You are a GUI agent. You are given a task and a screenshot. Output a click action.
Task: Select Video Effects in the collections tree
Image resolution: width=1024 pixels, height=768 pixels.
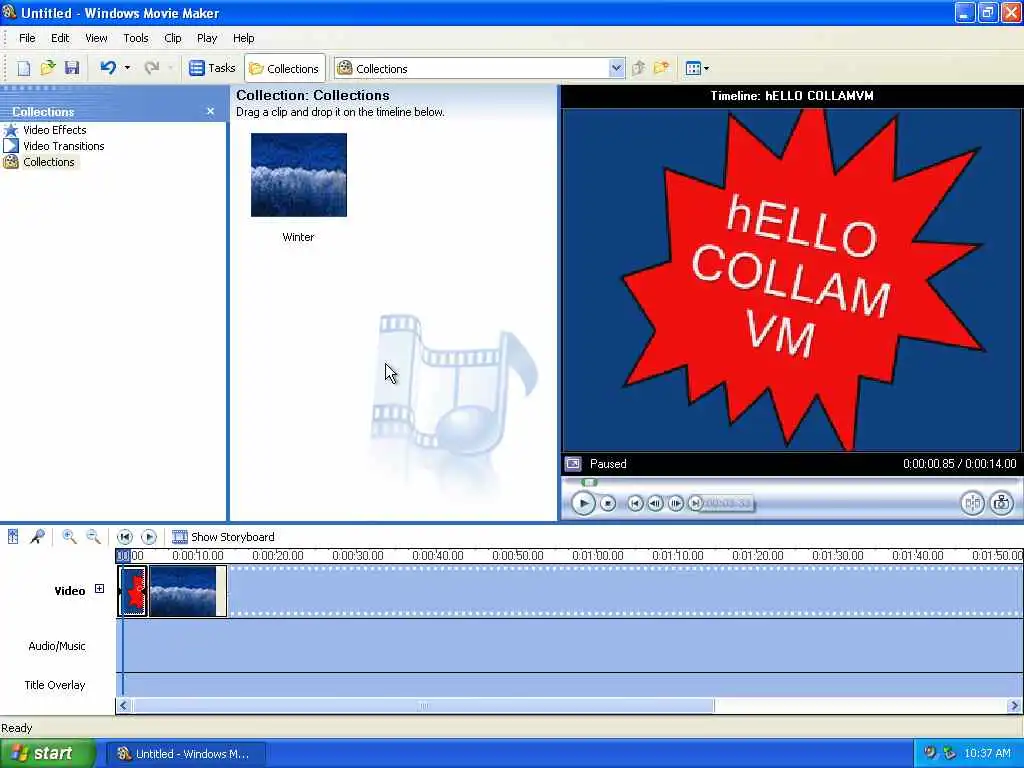click(x=55, y=130)
